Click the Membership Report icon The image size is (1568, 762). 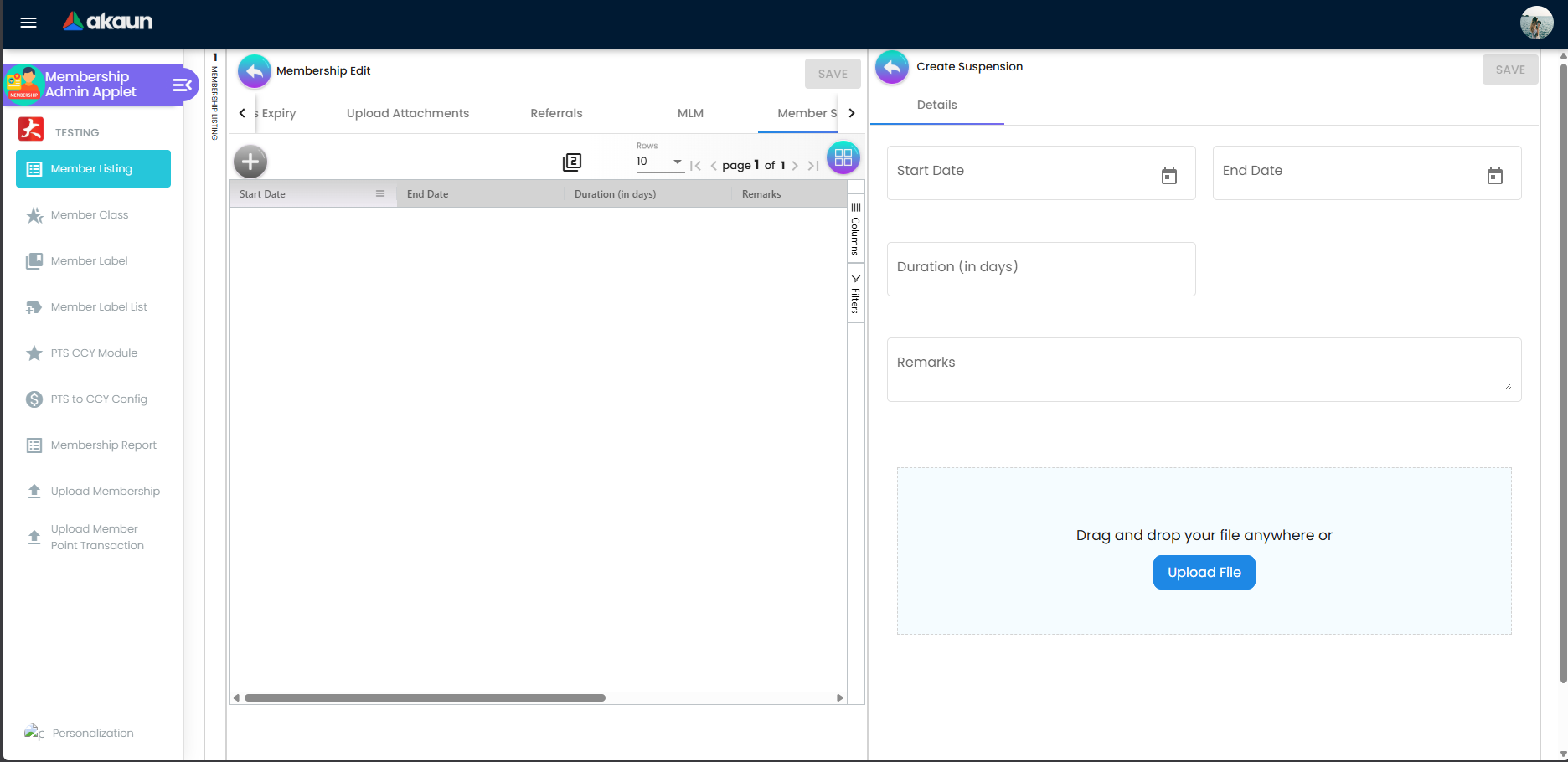[x=34, y=445]
